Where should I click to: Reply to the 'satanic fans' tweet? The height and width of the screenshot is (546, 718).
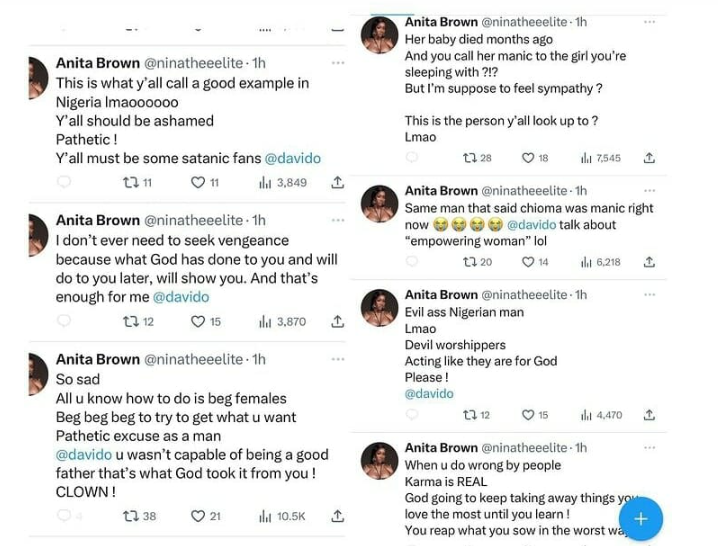65,182
